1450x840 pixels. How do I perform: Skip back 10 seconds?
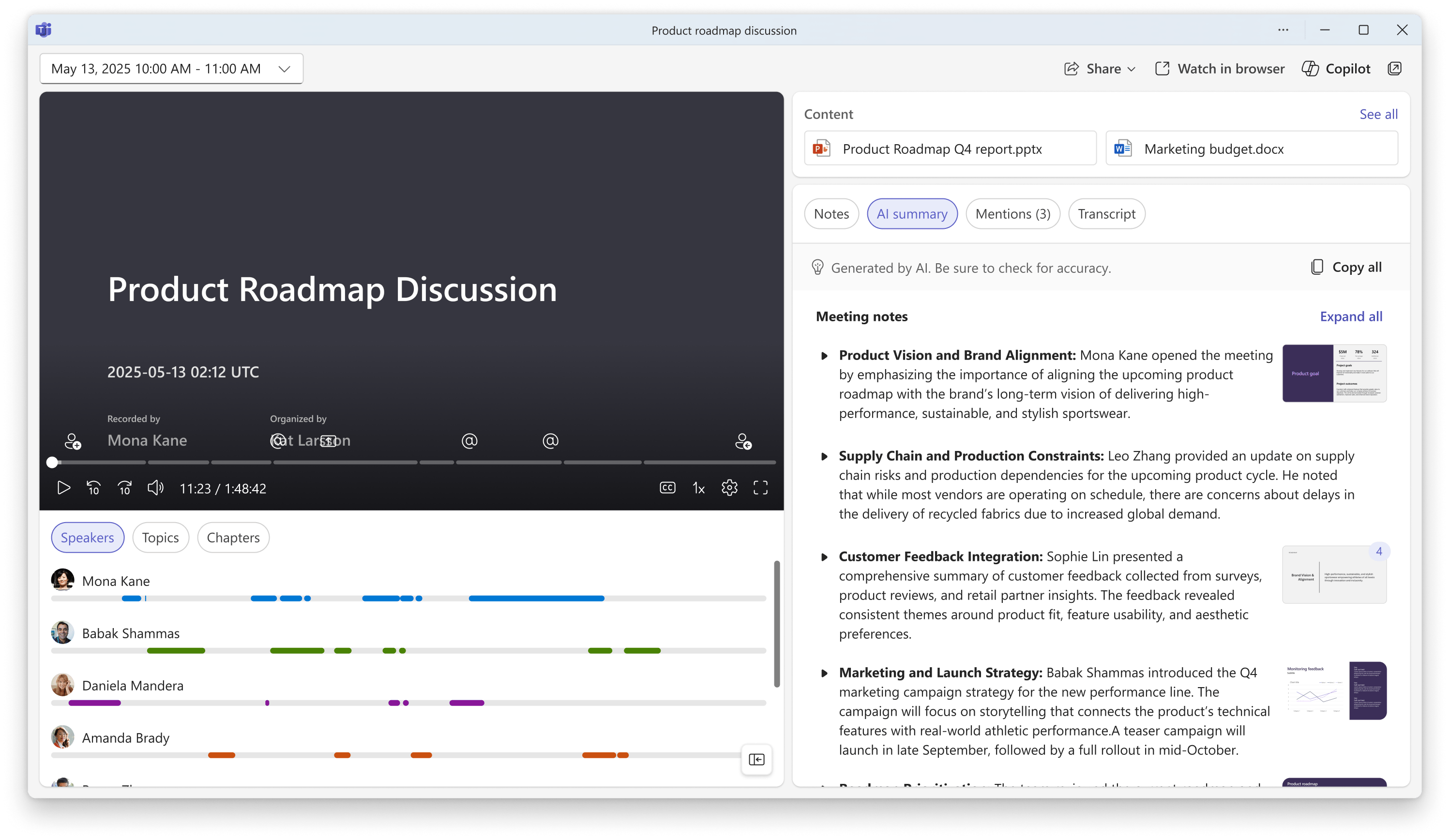tap(94, 488)
